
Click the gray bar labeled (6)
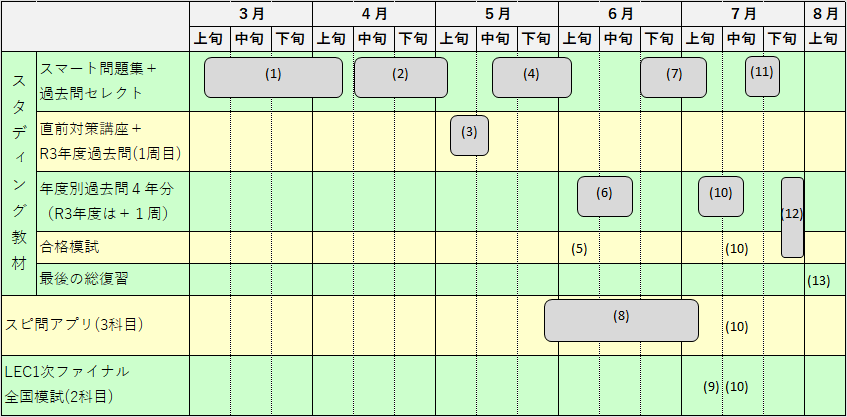click(604, 196)
